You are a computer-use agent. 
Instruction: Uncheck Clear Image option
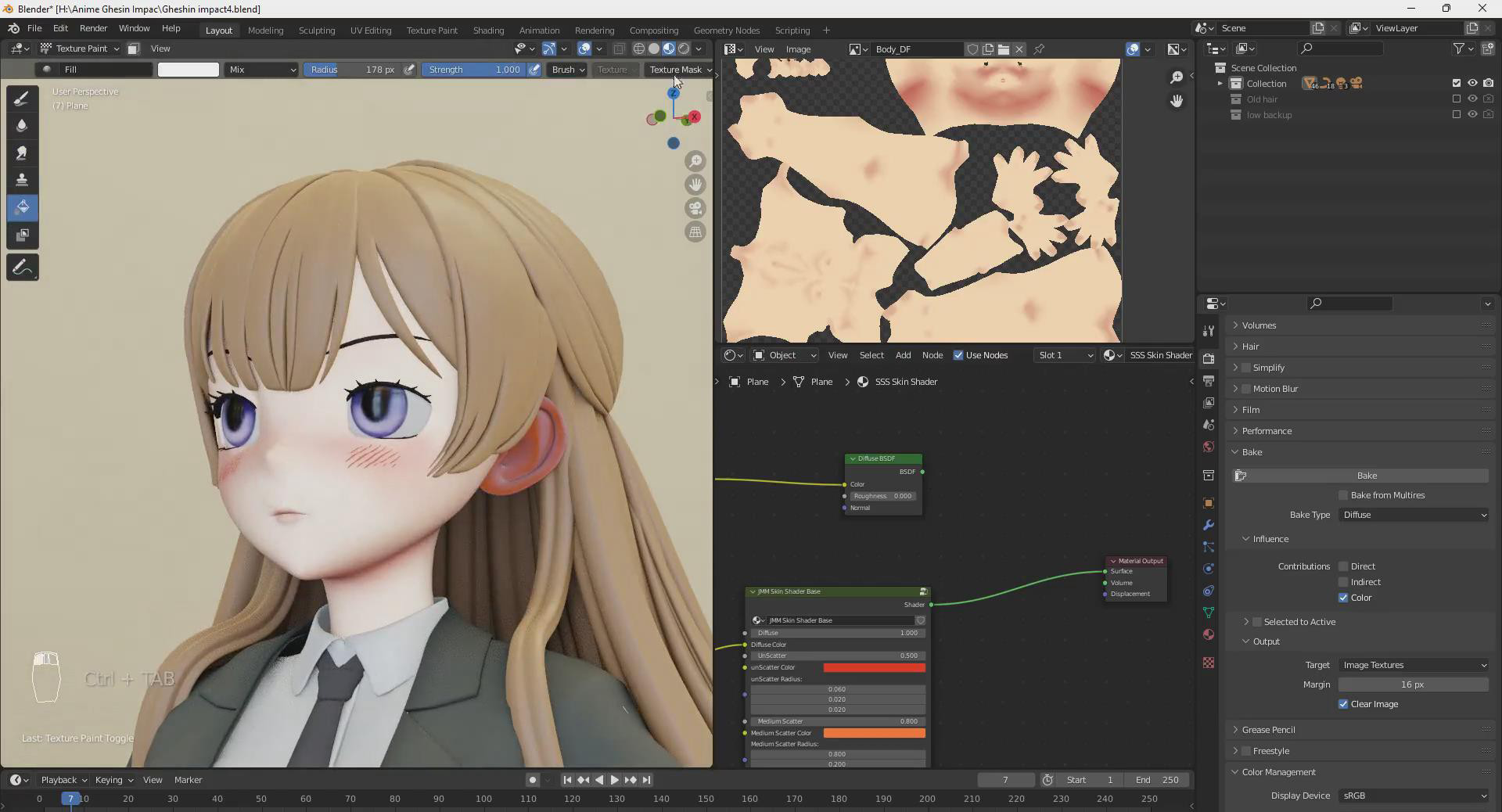pos(1343,704)
